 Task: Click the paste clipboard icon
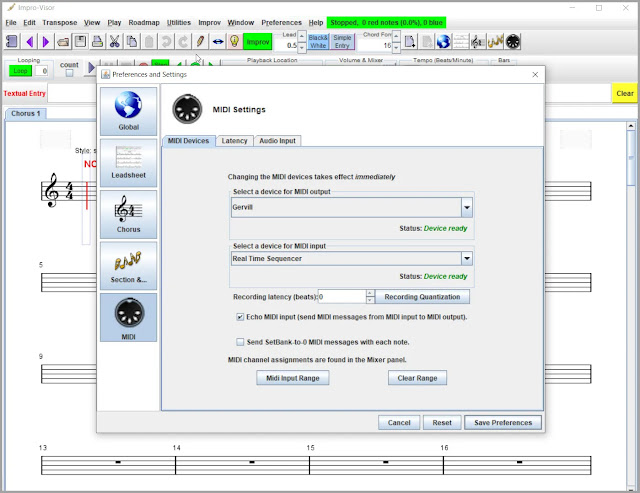[149, 42]
